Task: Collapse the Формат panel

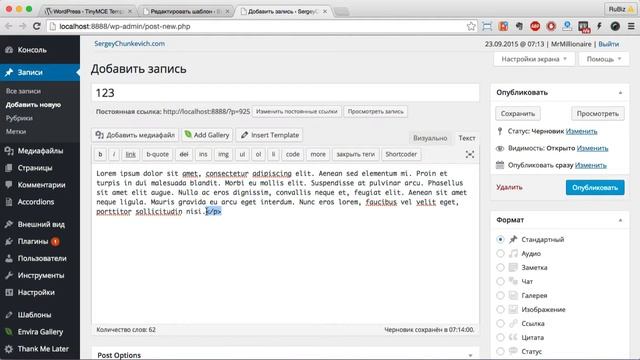Action: pos(620,220)
